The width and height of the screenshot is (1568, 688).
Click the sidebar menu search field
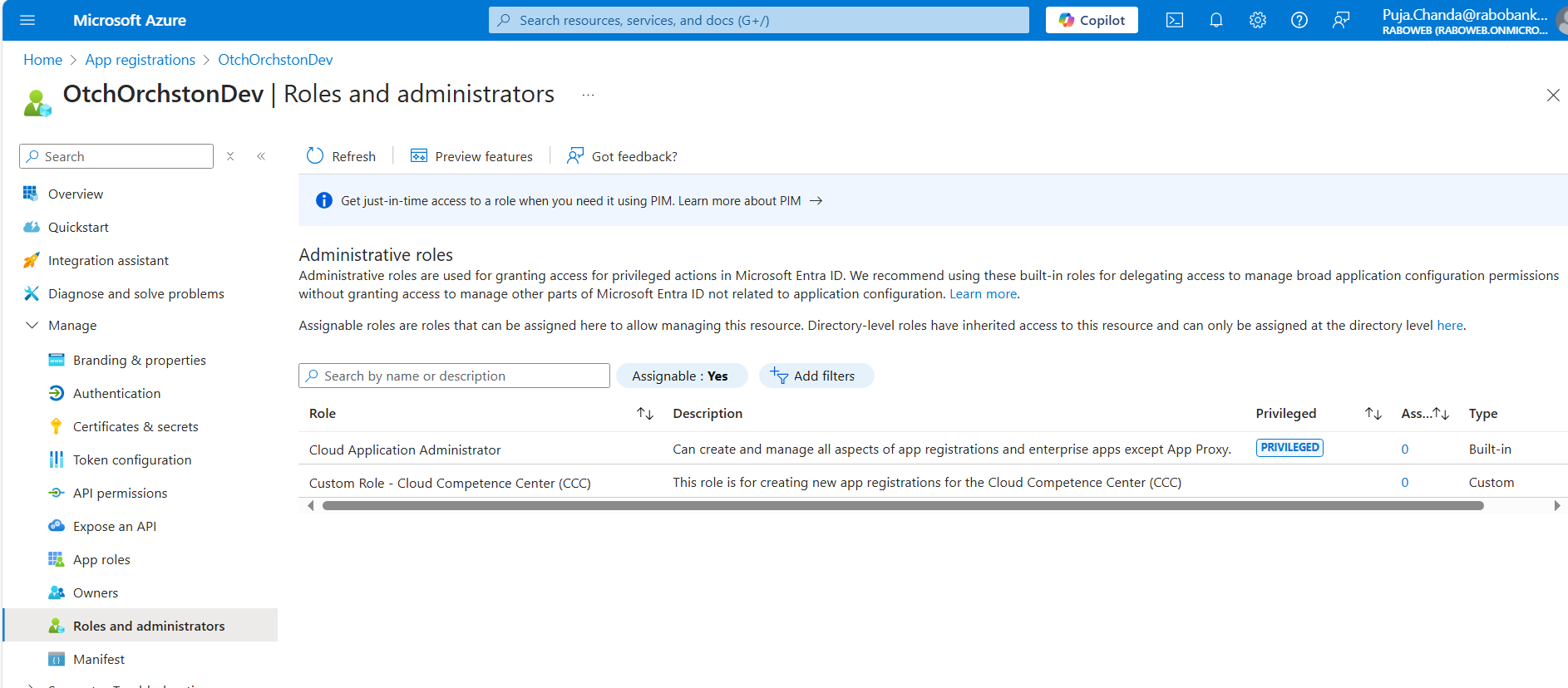click(116, 156)
